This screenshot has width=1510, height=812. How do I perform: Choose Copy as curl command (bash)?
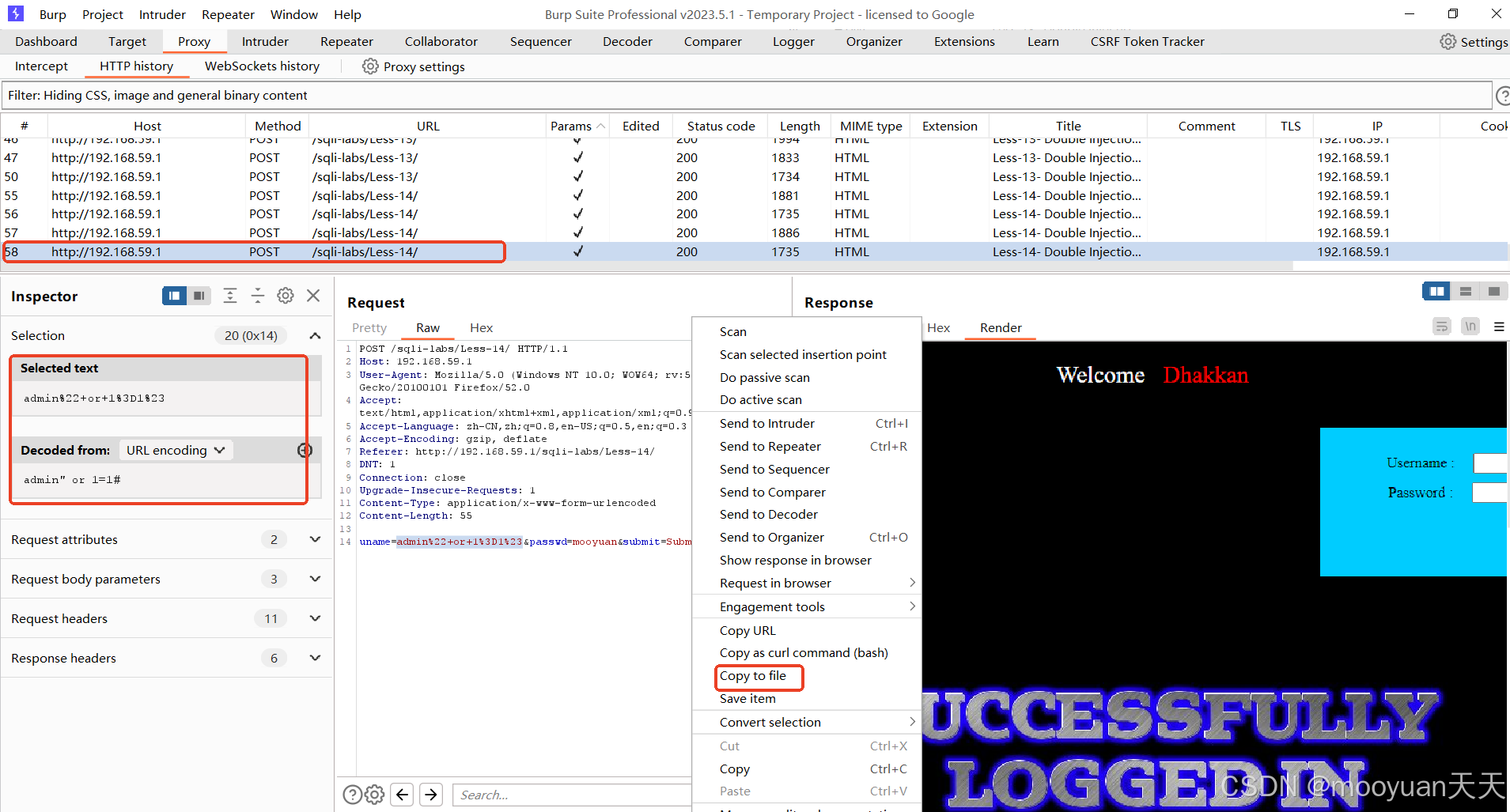point(807,653)
